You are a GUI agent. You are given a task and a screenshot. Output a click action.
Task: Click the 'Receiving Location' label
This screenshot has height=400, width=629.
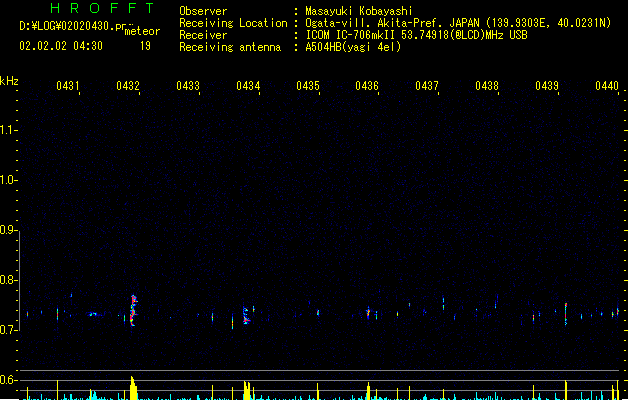point(233,23)
